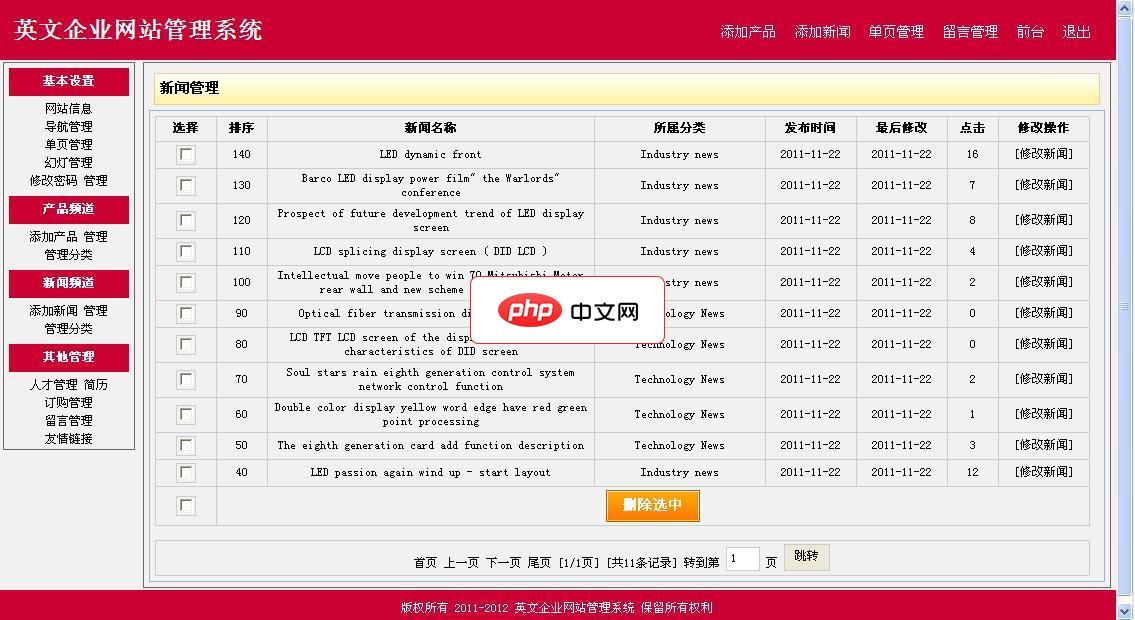Open 添加产品 in the top navigation
Screen dimensions: 1135x620
click(x=748, y=32)
